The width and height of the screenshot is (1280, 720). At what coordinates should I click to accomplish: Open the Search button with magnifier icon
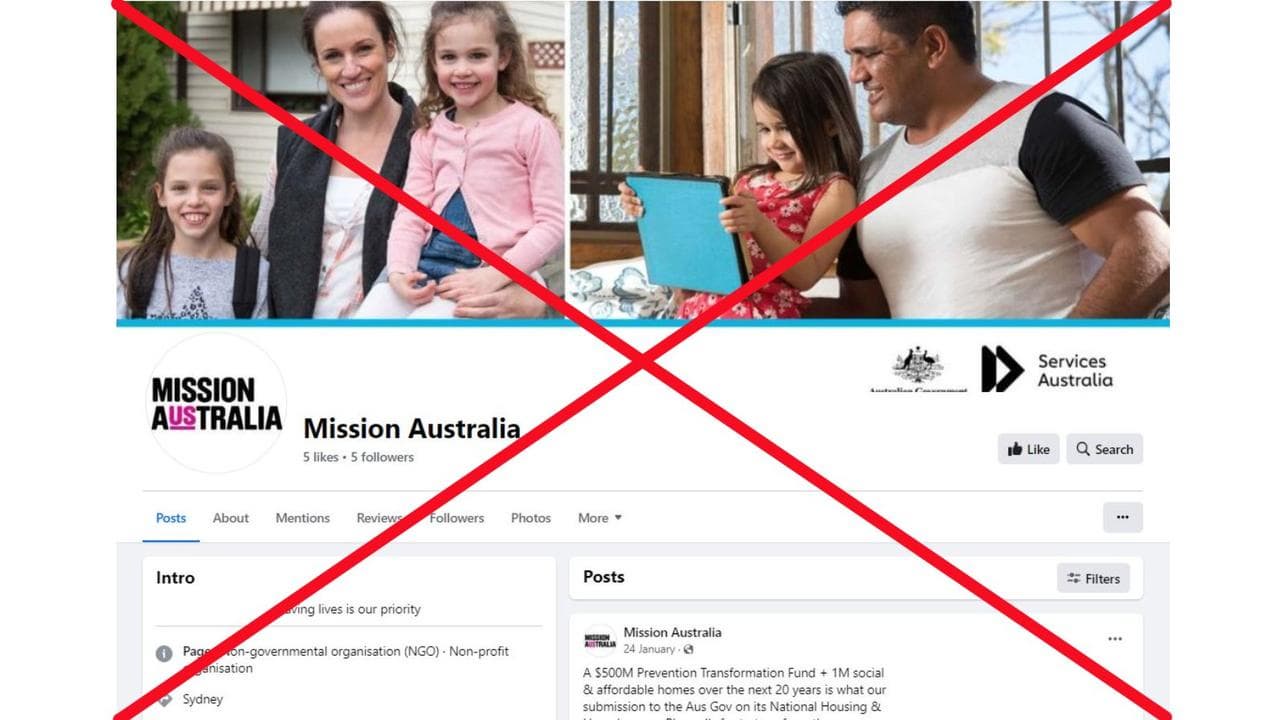coord(1104,449)
